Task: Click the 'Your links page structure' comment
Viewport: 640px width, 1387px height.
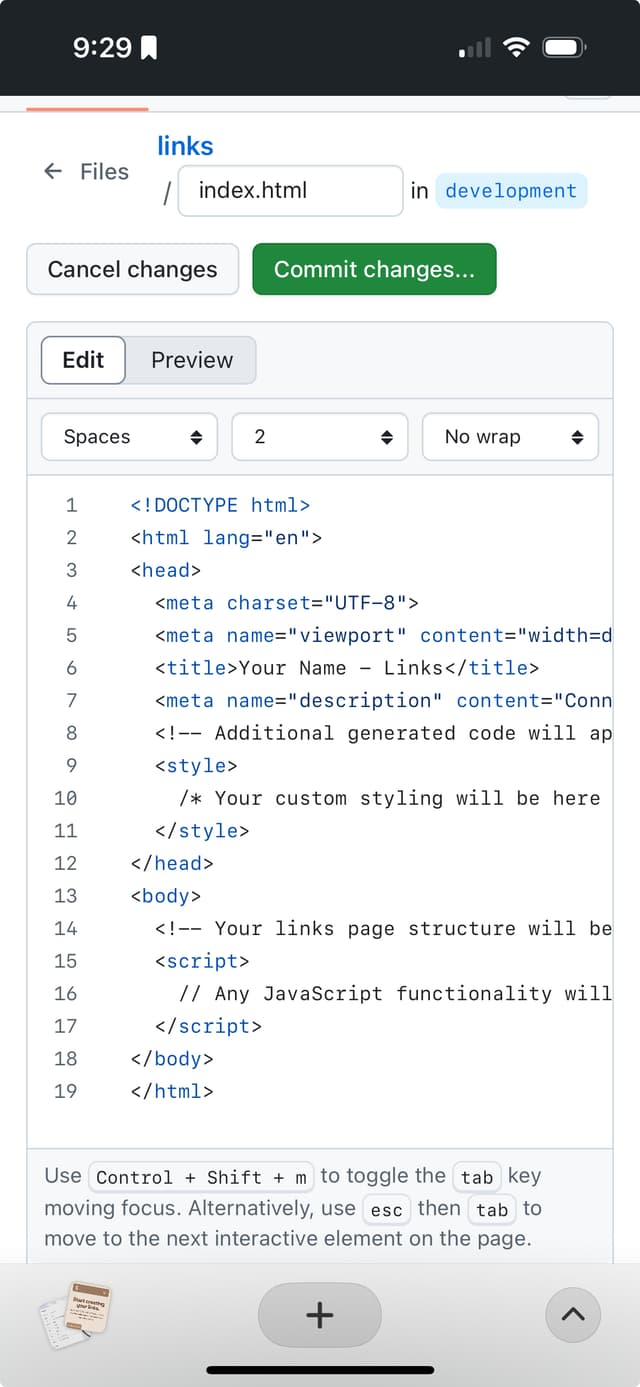Action: 383,928
